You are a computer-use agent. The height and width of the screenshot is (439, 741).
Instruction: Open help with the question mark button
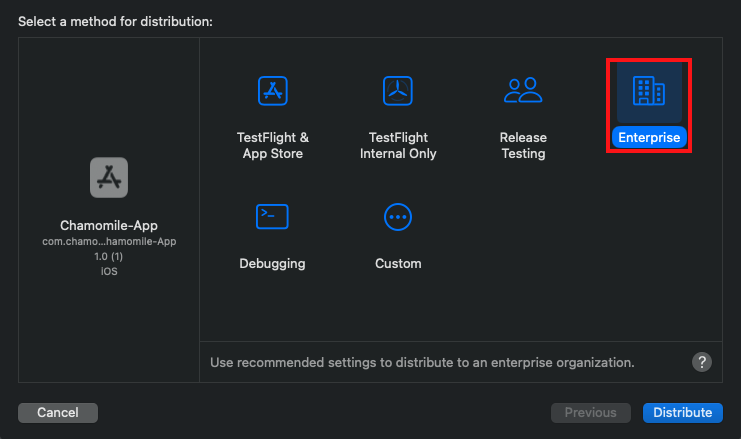(702, 361)
